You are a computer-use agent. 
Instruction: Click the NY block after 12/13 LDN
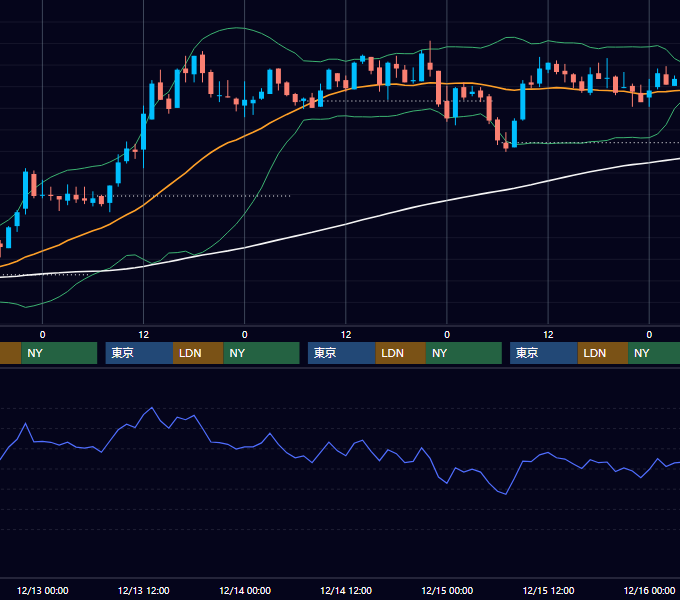pos(262,353)
